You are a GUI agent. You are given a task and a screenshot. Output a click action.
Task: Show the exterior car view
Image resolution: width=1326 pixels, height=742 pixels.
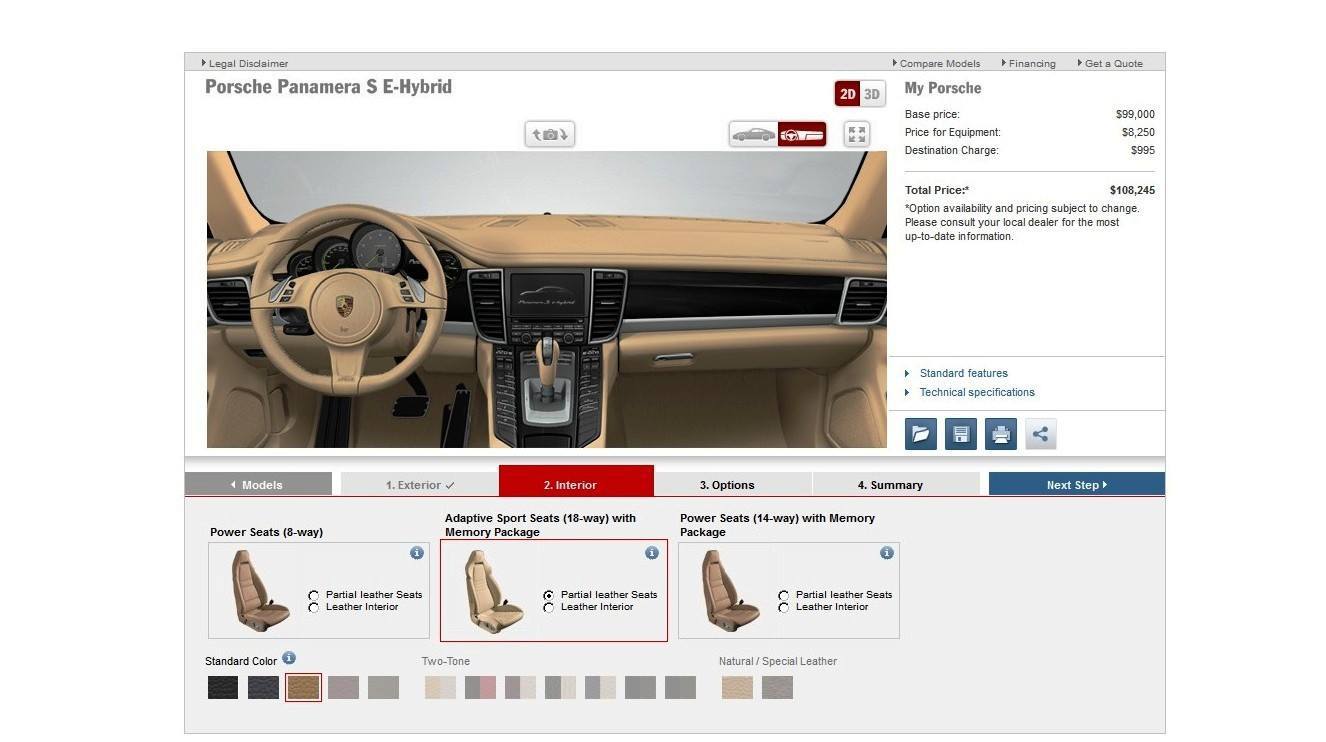(754, 134)
